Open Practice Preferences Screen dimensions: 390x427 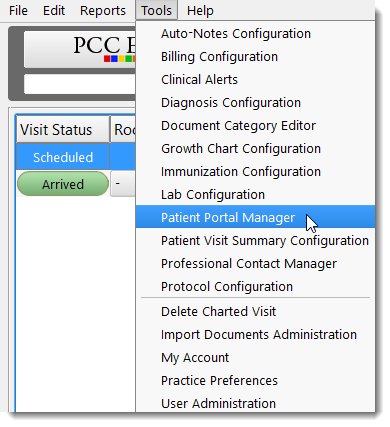[x=255, y=381]
